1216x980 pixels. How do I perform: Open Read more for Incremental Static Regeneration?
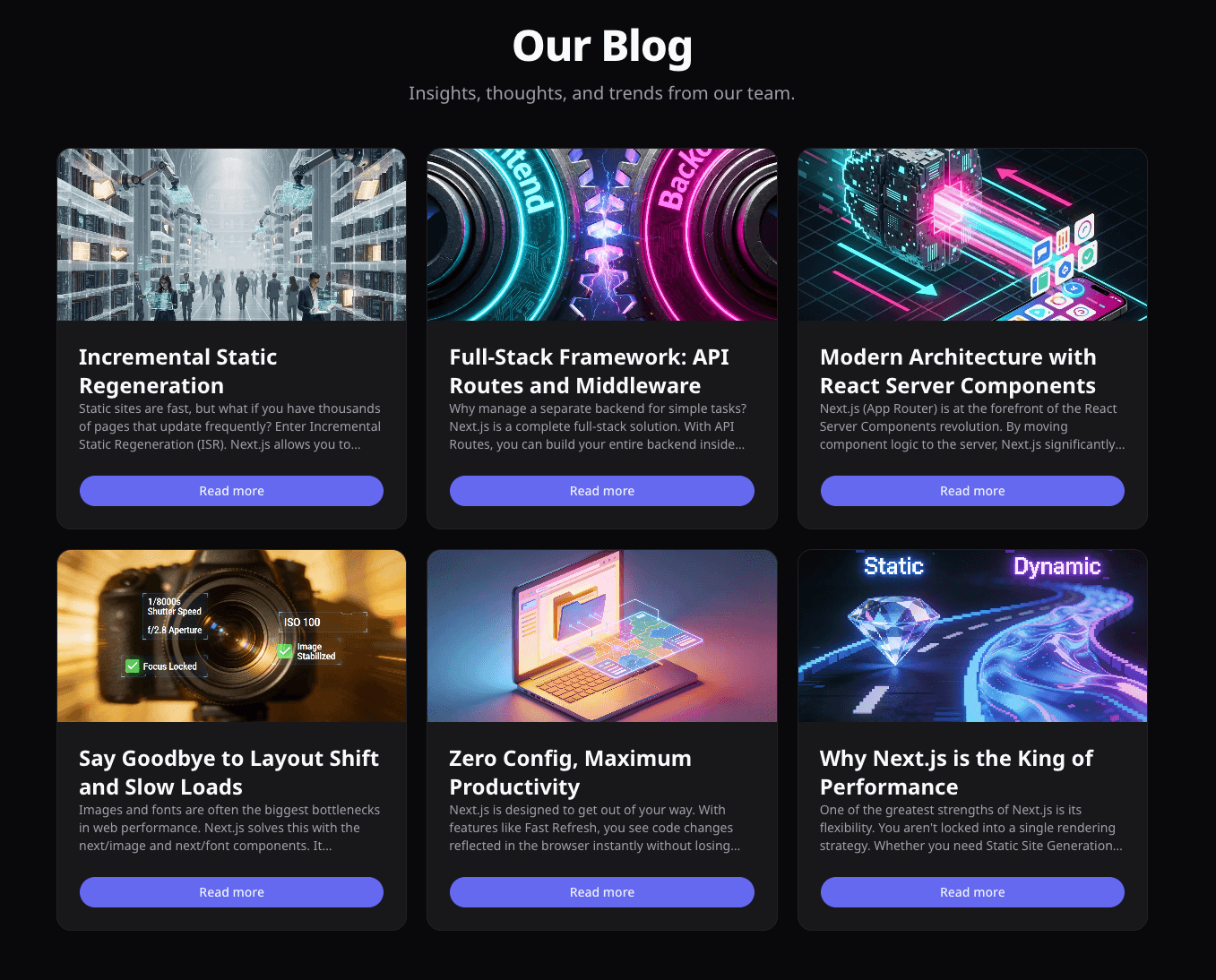pyautogui.click(x=231, y=491)
